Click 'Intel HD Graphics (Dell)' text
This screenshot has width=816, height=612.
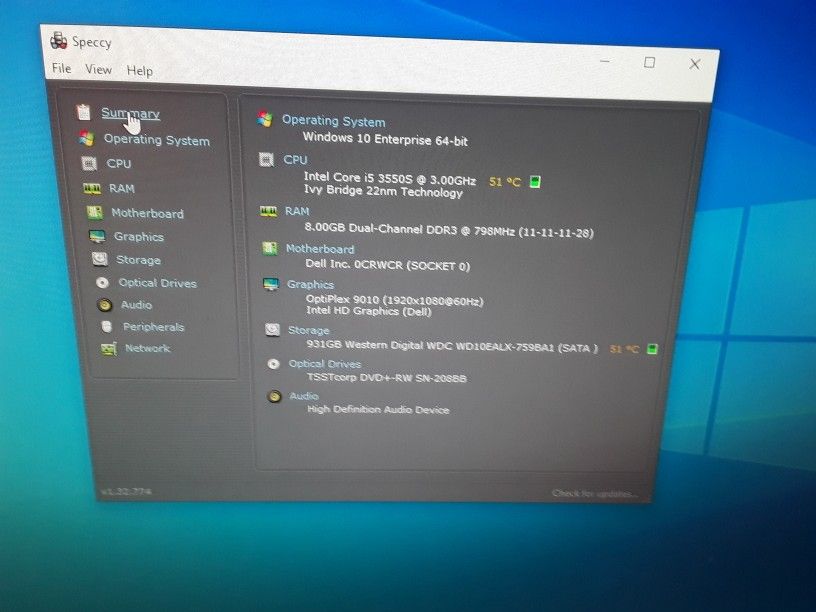pos(369,311)
